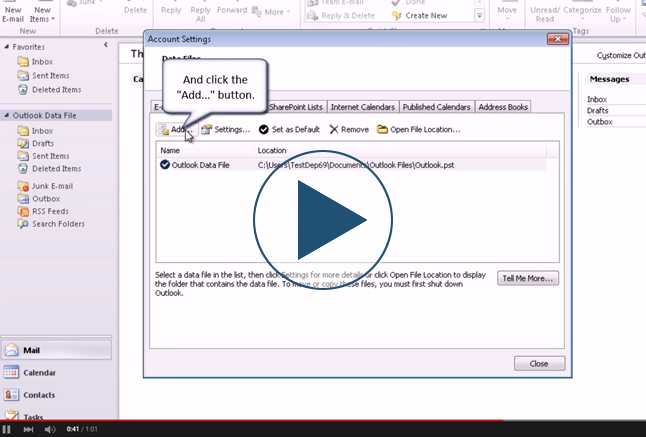646x437 pixels.
Task: Switch to Address Books tab
Action: 503,107
